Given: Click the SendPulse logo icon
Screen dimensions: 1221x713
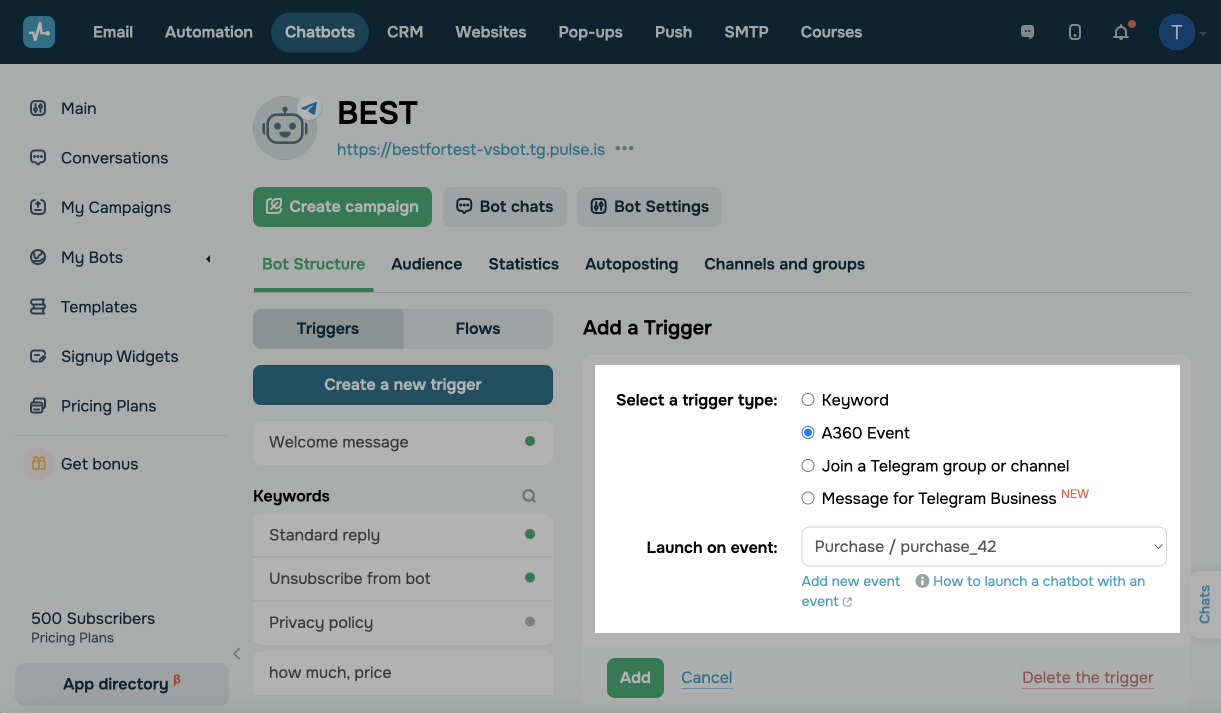Looking at the screenshot, I should pyautogui.click(x=39, y=32).
